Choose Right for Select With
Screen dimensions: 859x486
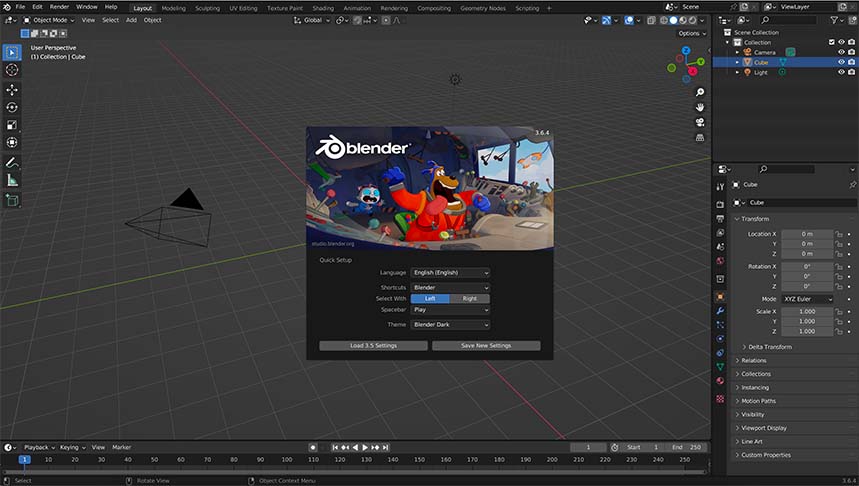pos(469,299)
